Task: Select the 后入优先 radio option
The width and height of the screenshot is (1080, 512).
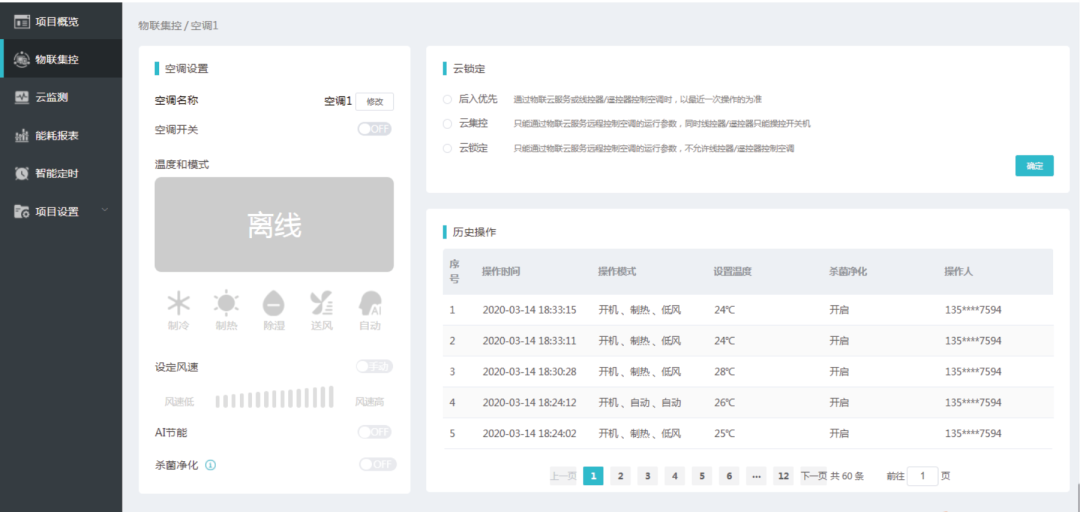Action: 448,99
